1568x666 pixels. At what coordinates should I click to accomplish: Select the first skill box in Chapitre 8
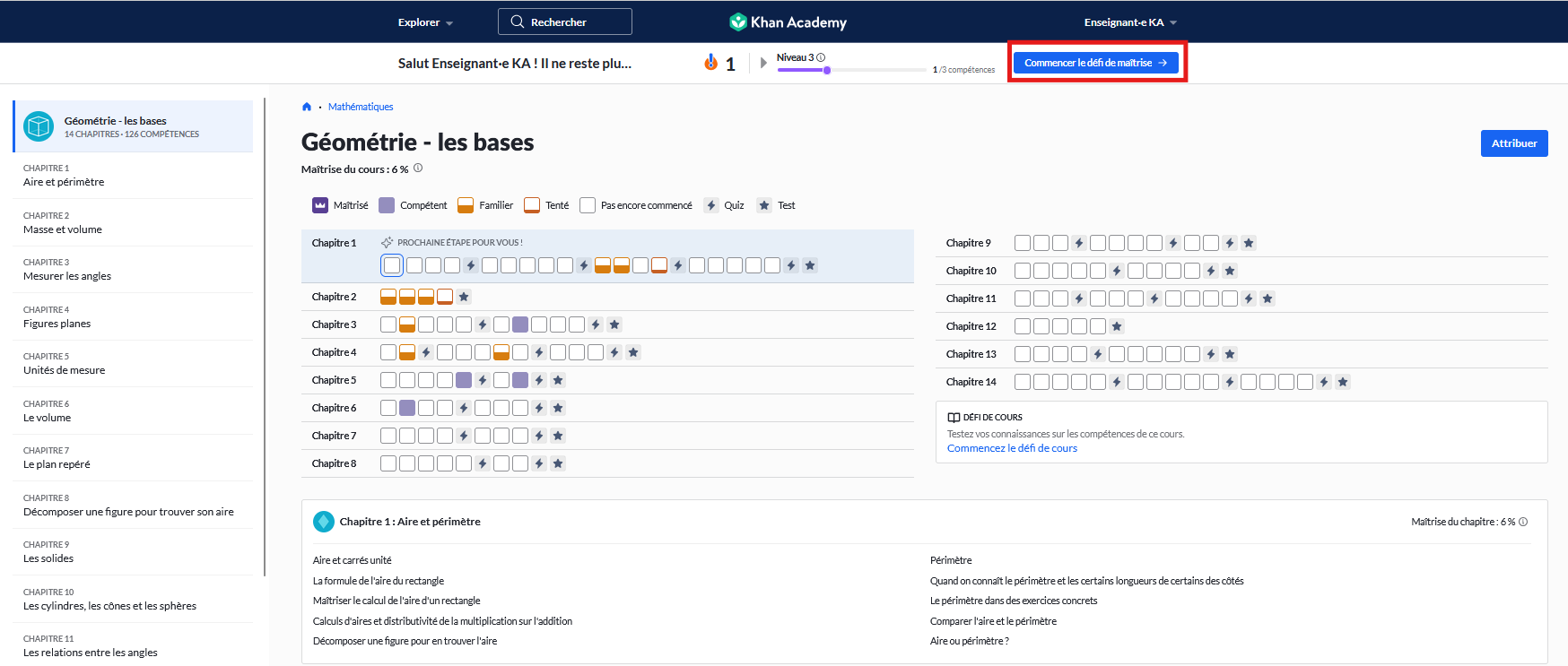388,463
